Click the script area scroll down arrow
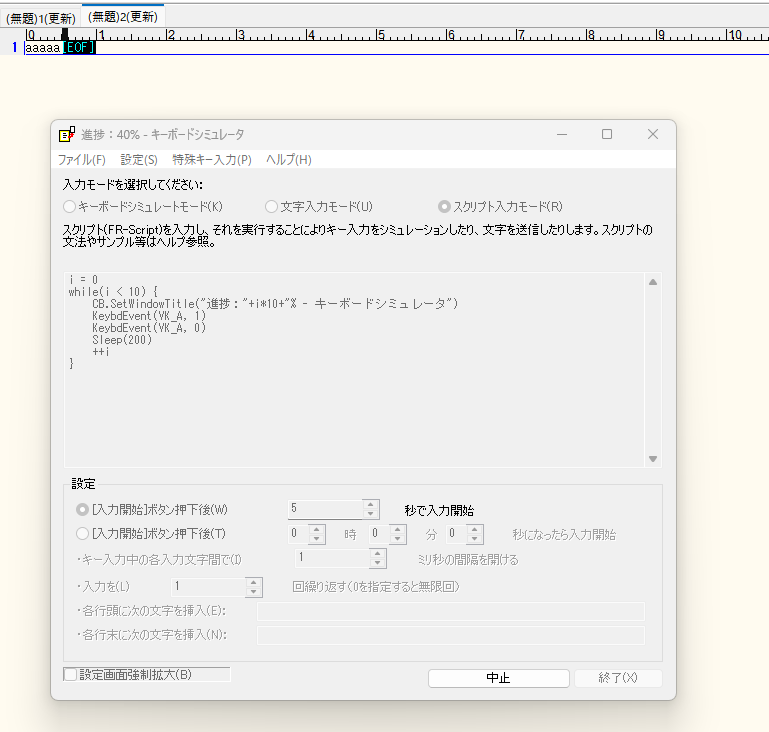769x732 pixels. coord(653,458)
